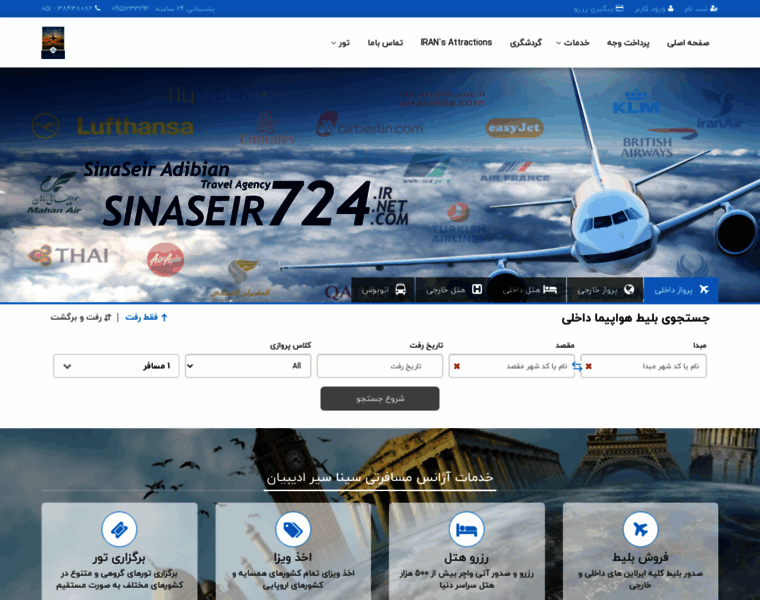Open visa (اخذ ویزا) heading
The image size is (760, 600).
[293, 558]
